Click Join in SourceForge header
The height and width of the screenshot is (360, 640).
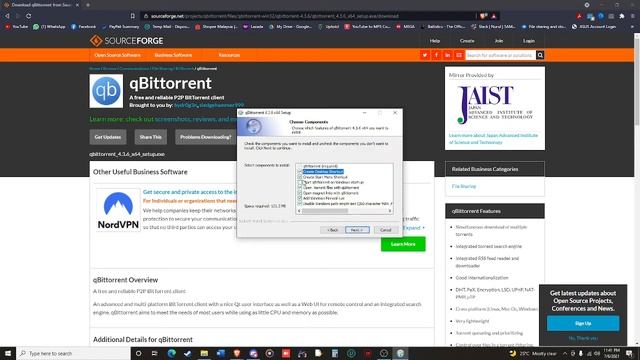coord(499,41)
